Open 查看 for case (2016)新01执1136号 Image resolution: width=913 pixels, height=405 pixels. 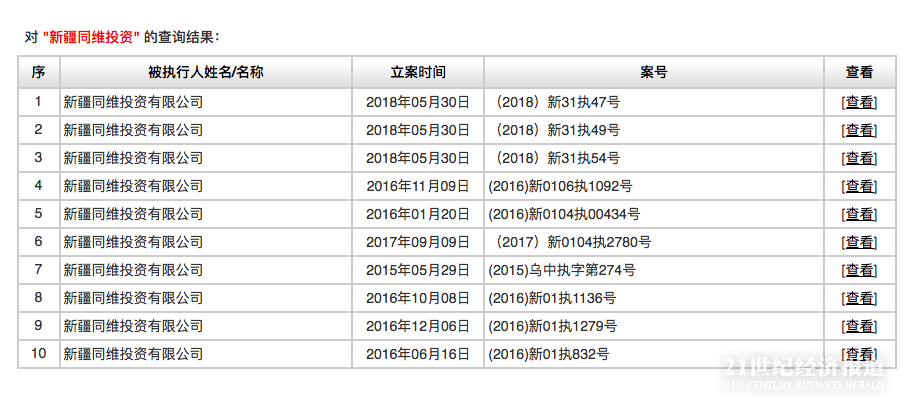(x=859, y=298)
